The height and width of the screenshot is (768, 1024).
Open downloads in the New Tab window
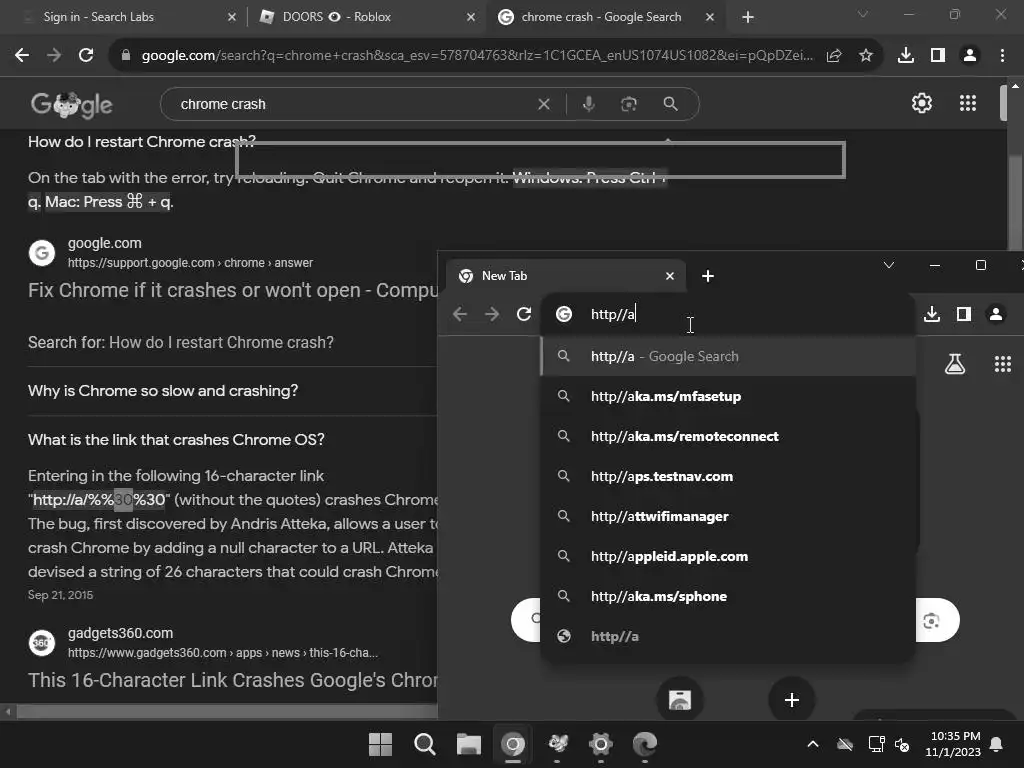932,314
